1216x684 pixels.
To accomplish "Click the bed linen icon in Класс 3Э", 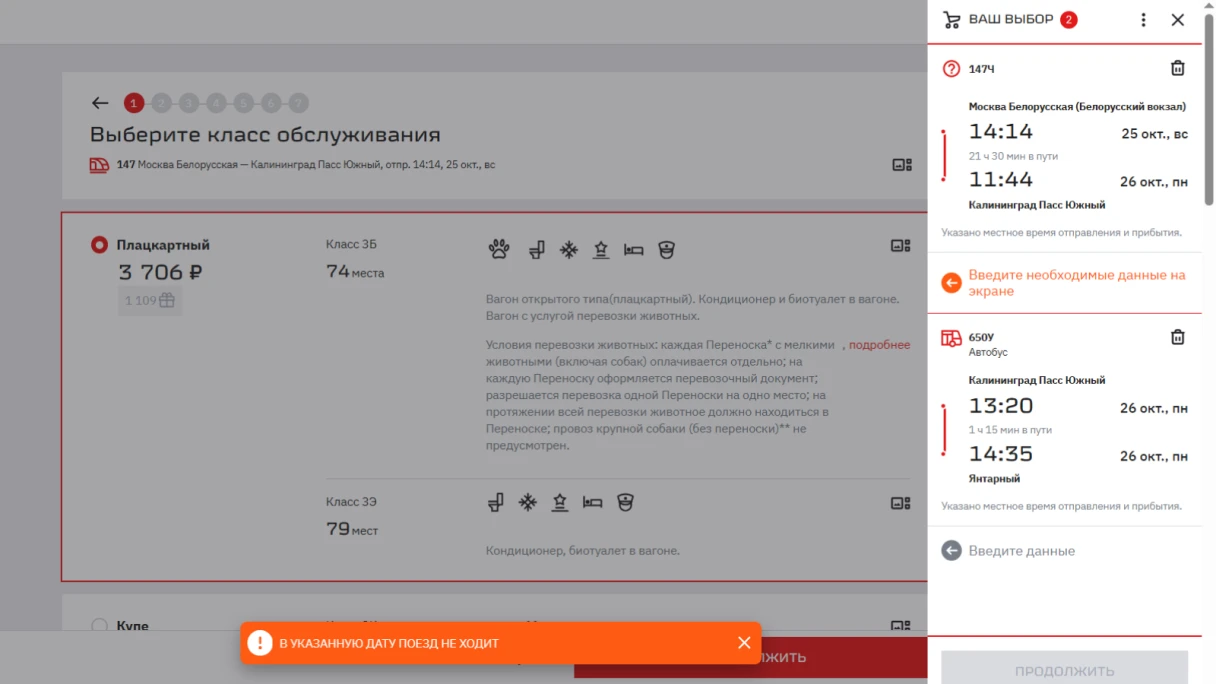I will [x=592, y=502].
